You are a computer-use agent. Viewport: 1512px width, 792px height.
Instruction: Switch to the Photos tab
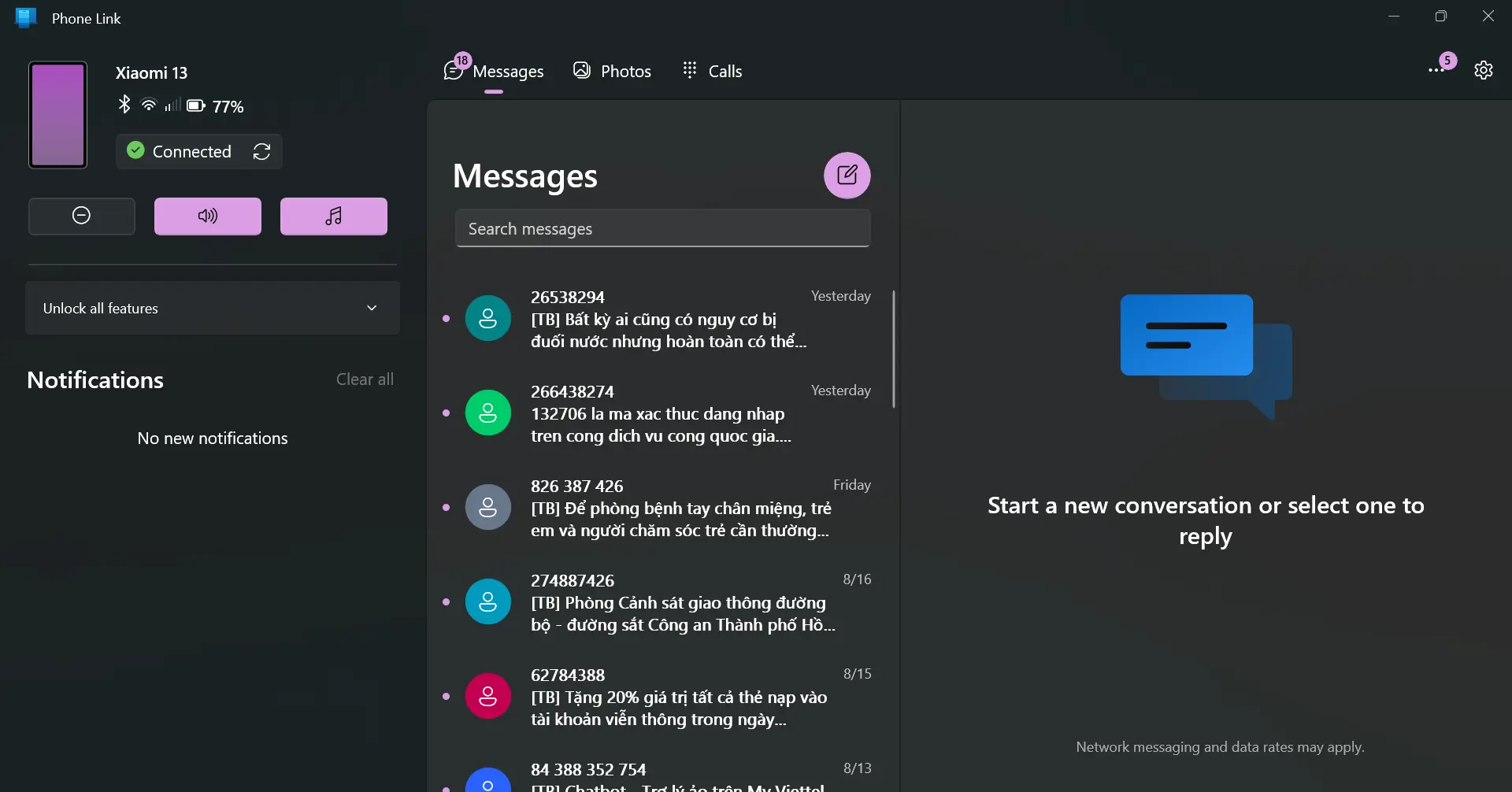tap(612, 71)
